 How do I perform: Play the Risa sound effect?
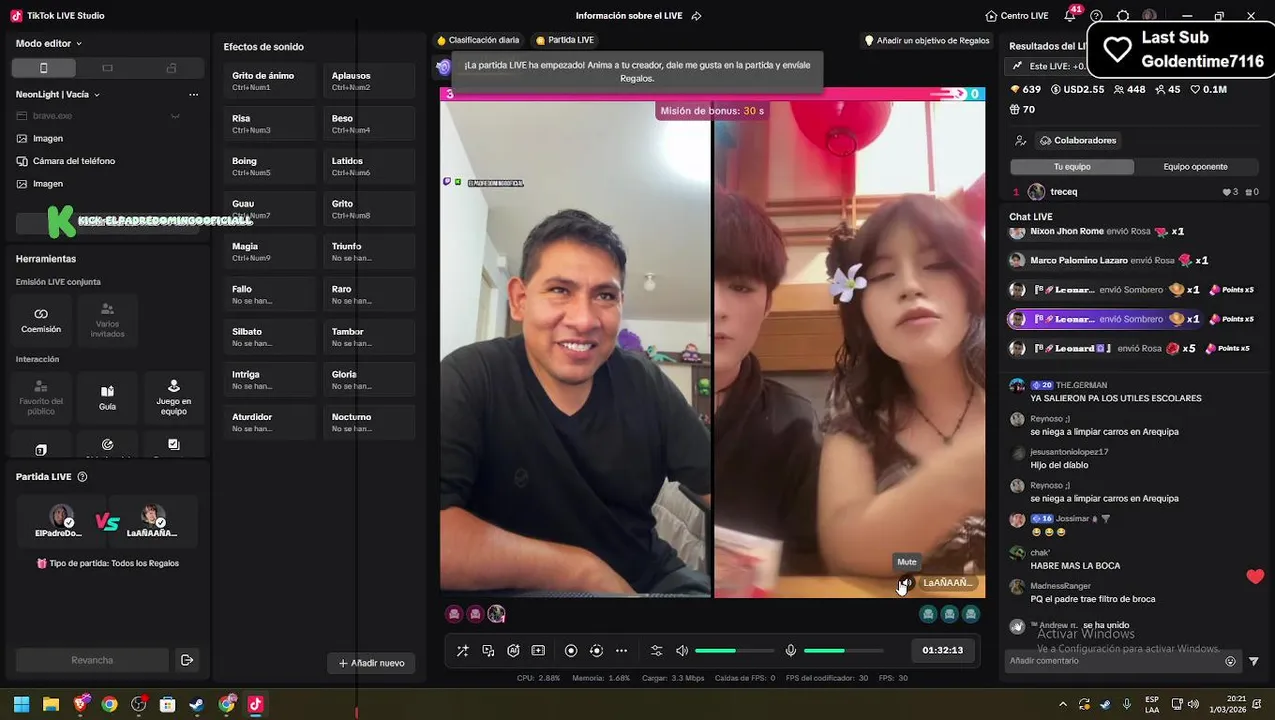click(270, 124)
